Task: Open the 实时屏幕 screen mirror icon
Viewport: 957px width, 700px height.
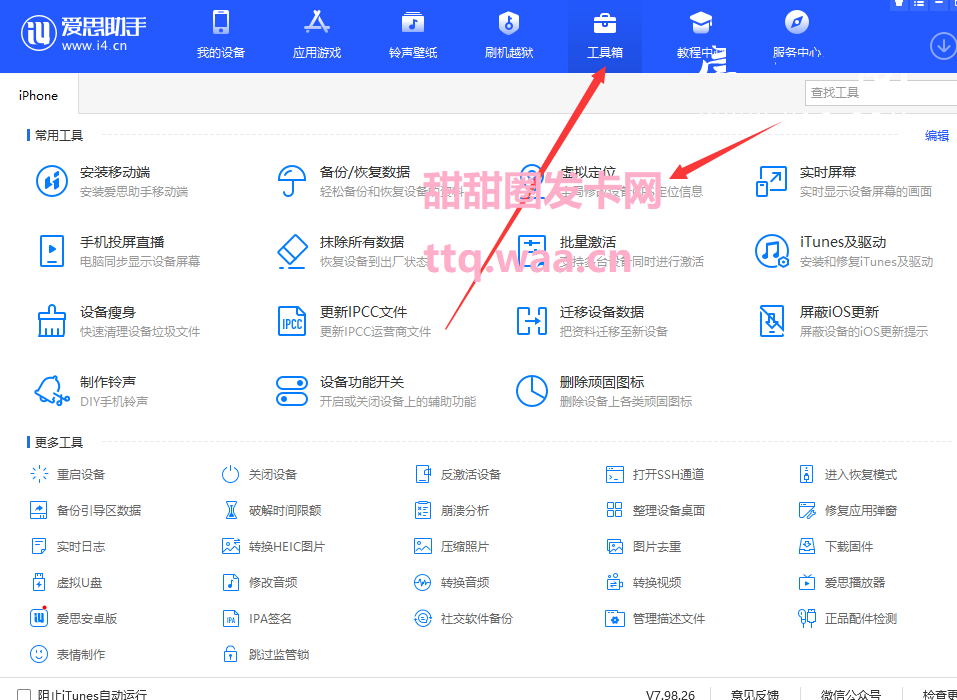Action: point(771,181)
